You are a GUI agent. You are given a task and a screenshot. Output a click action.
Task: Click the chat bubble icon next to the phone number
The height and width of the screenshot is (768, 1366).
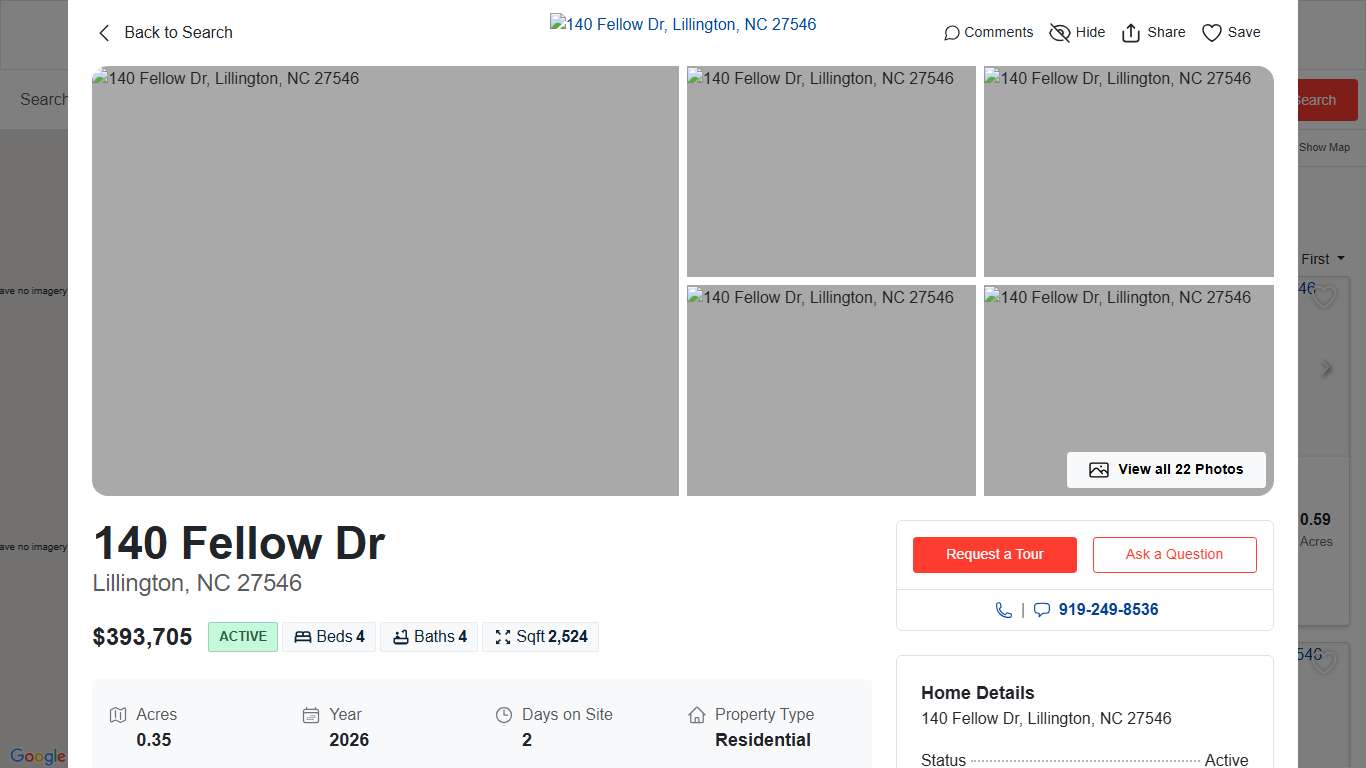pos(1042,609)
